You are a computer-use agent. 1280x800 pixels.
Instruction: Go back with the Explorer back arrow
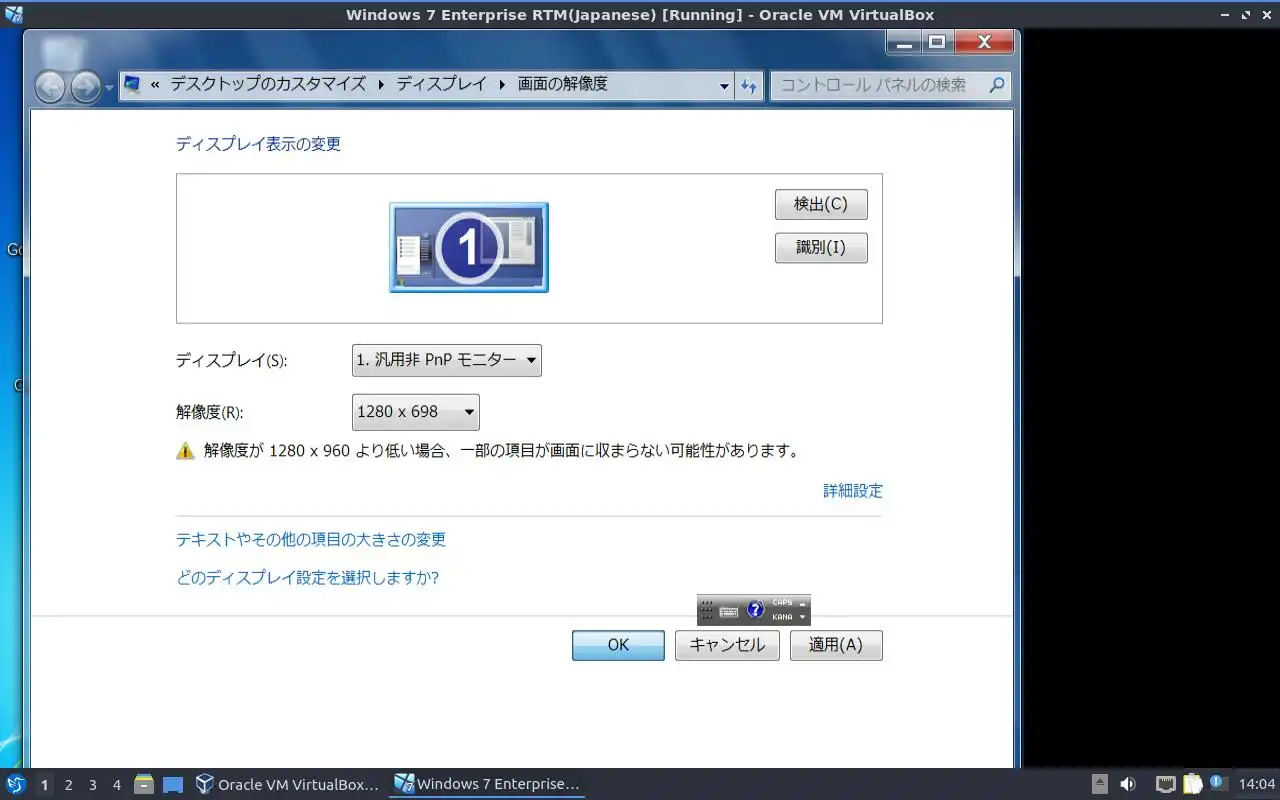[50, 87]
